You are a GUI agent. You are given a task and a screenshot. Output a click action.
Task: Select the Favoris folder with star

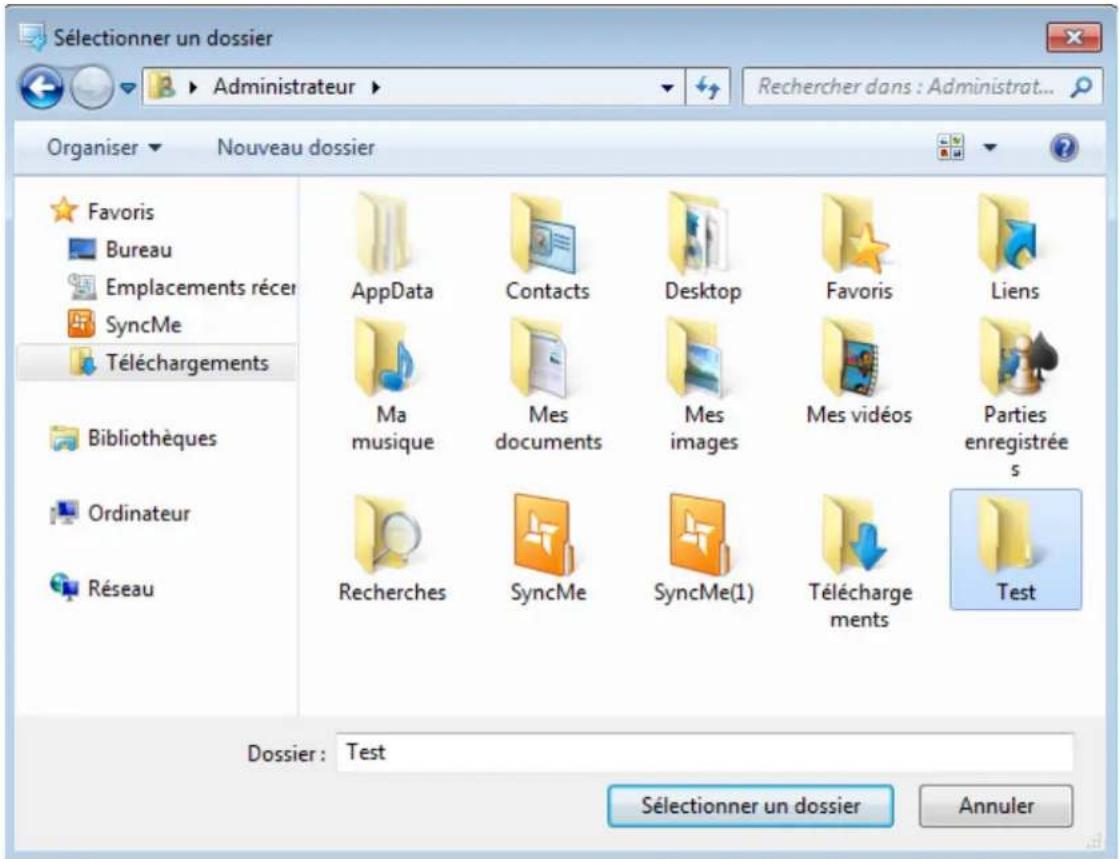[x=856, y=233]
